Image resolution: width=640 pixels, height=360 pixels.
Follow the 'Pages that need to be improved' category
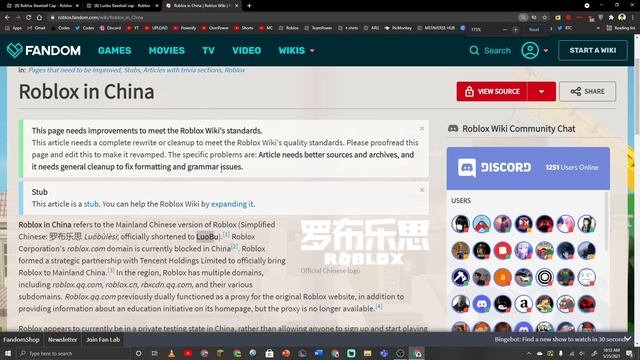(x=74, y=70)
